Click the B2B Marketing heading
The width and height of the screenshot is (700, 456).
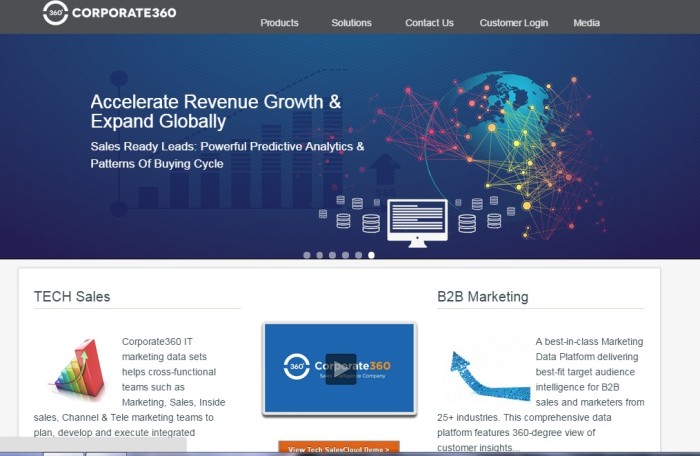pyautogui.click(x=483, y=297)
